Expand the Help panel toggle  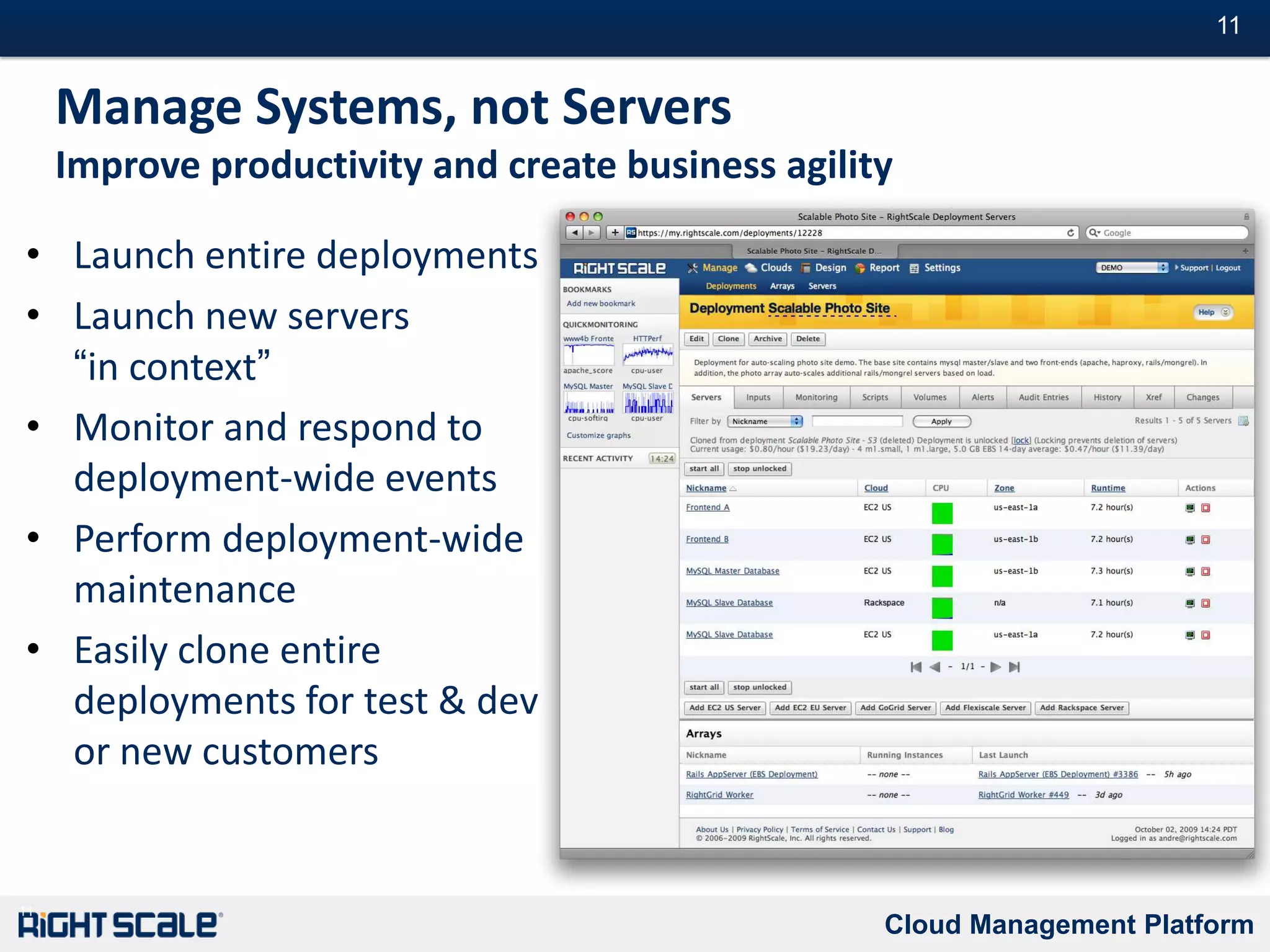point(1225,313)
